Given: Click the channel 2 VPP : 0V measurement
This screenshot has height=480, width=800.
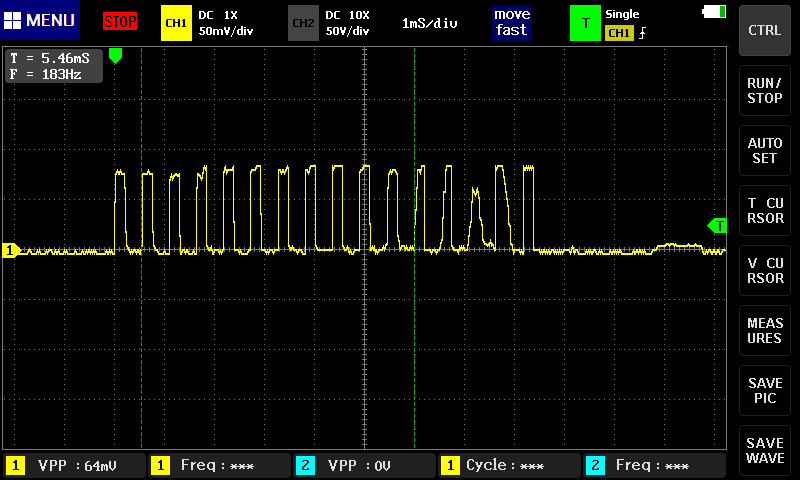Looking at the screenshot, I should [364, 465].
